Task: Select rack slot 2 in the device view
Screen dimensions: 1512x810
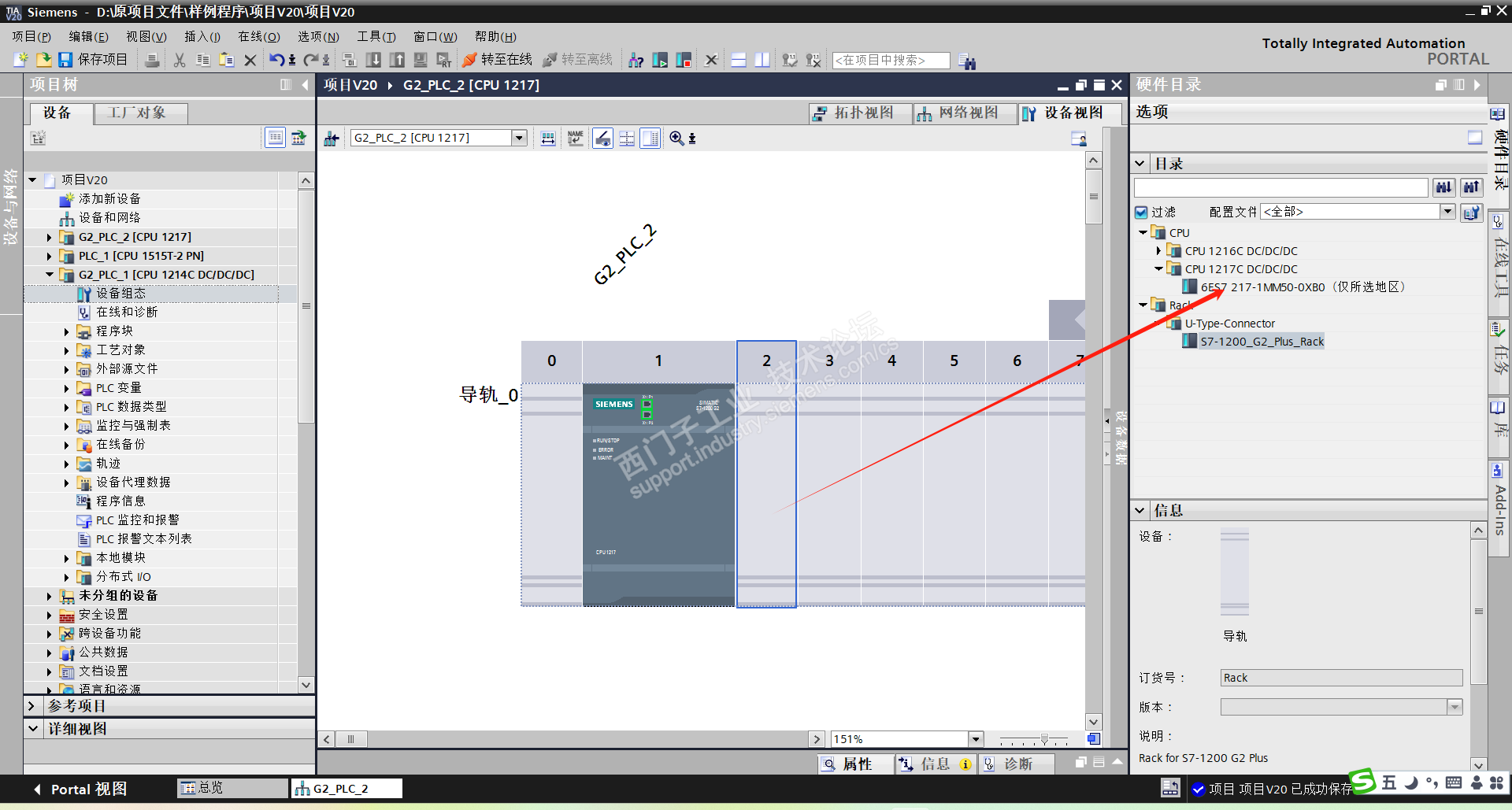Action: (766, 474)
